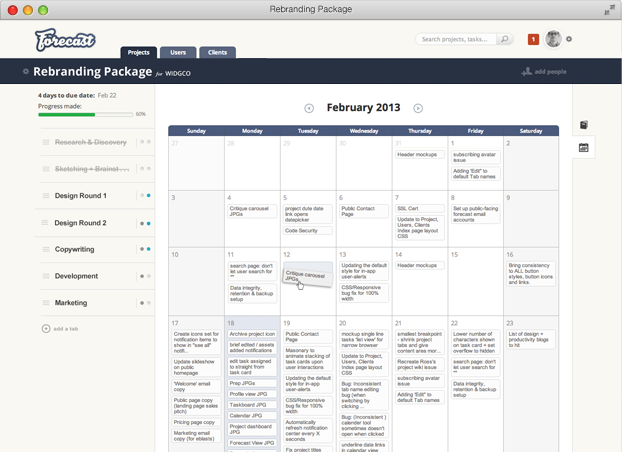Click the add a tab plus icon

46,329
